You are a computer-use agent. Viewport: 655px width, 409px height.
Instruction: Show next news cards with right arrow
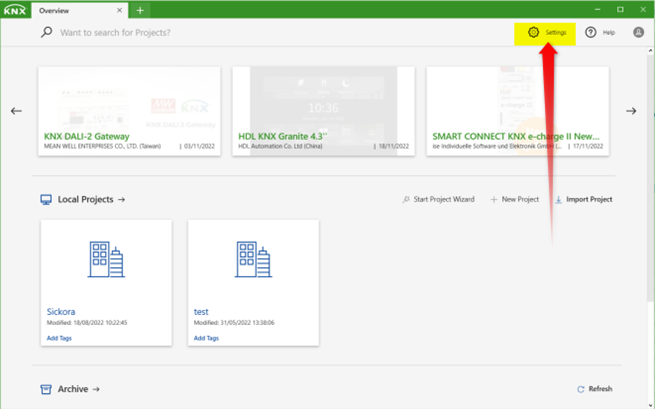pos(631,111)
